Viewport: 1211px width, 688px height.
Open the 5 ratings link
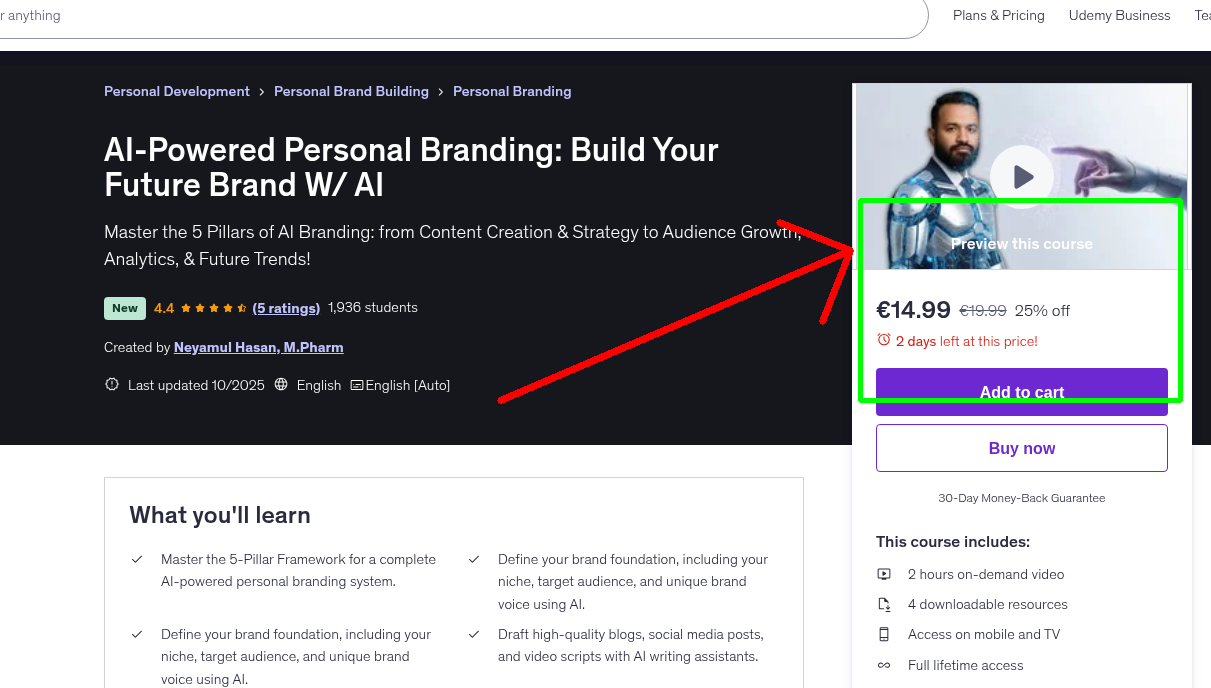point(286,307)
